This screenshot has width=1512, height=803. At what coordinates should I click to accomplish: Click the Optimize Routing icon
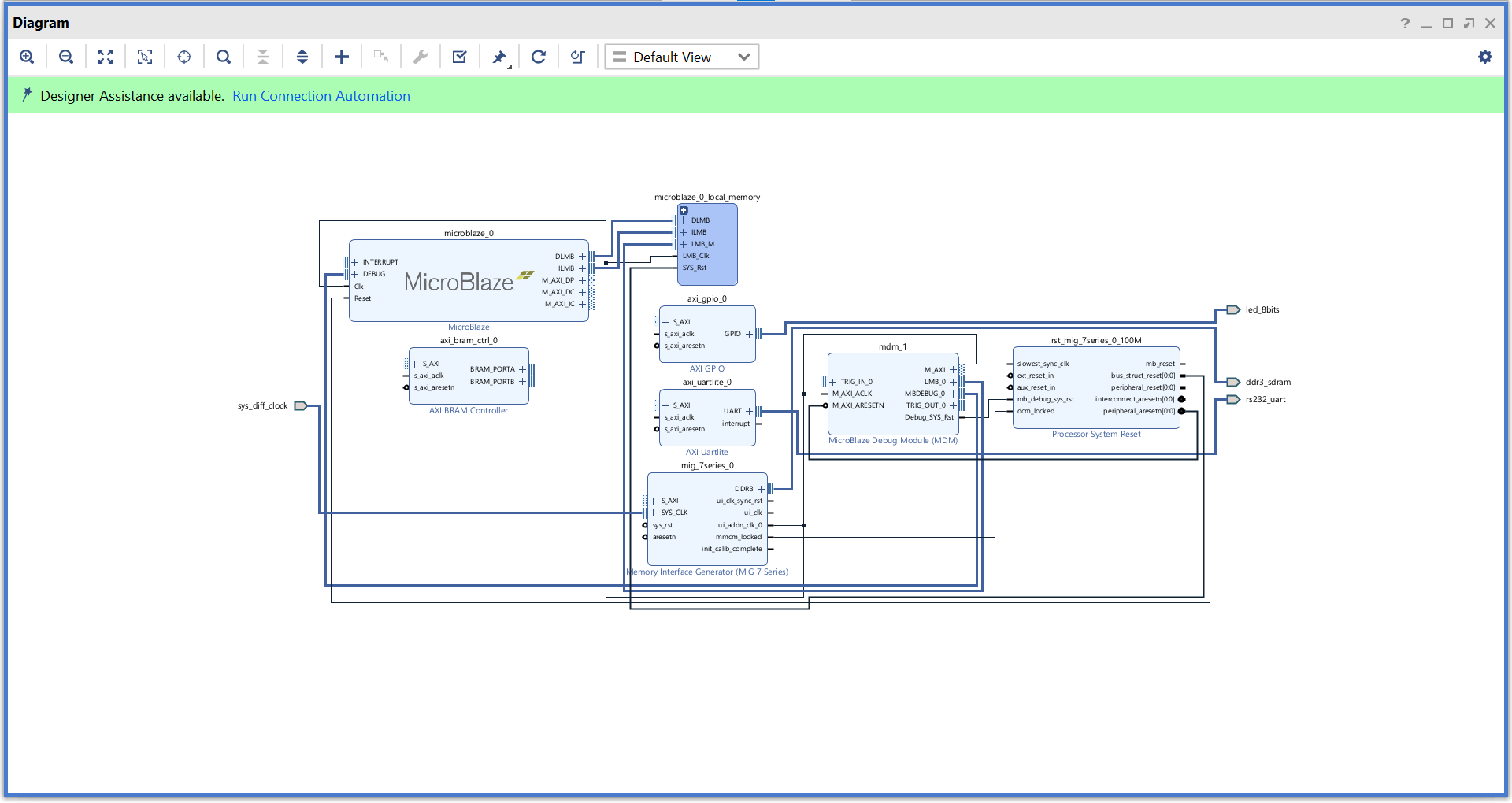click(578, 57)
